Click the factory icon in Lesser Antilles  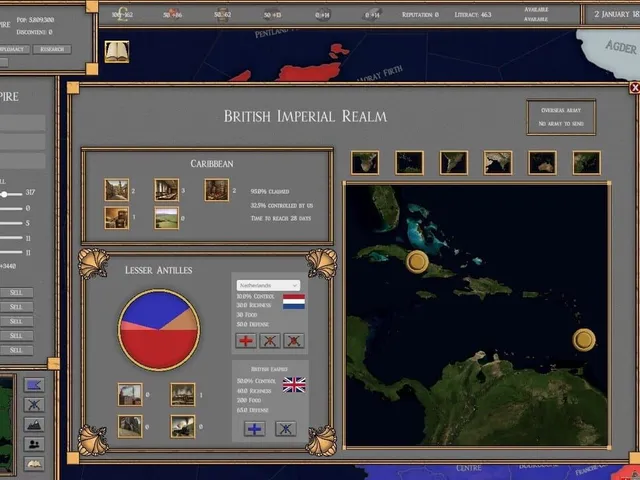coord(130,395)
